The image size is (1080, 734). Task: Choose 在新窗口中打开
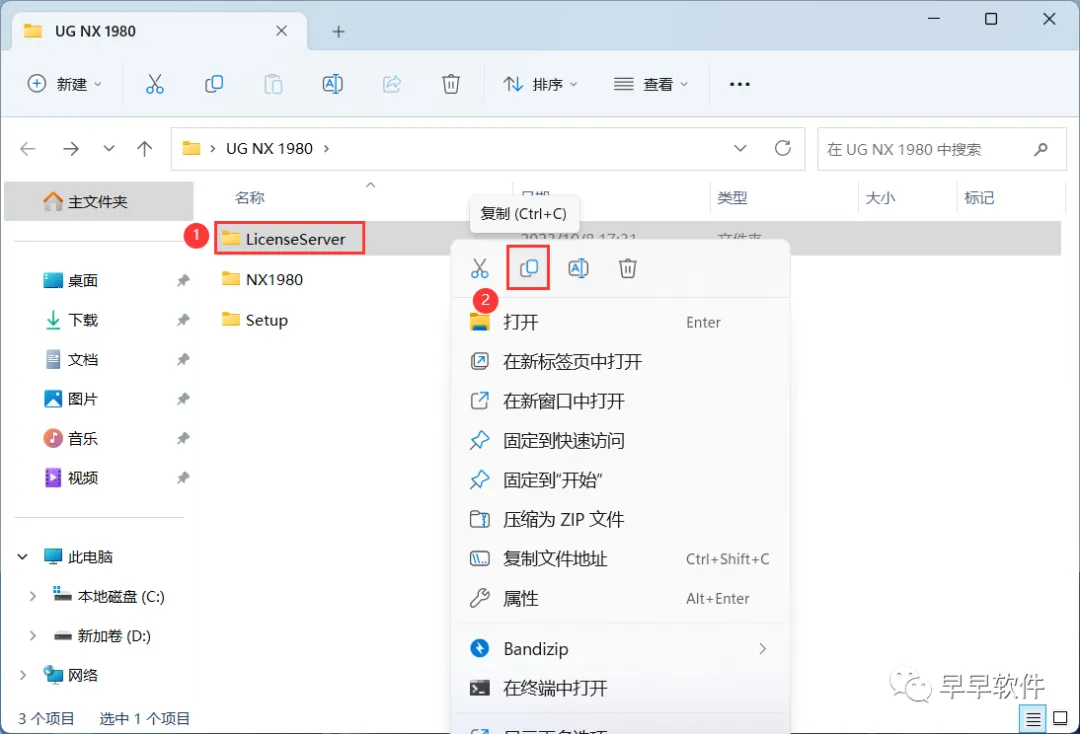pyautogui.click(x=620, y=401)
